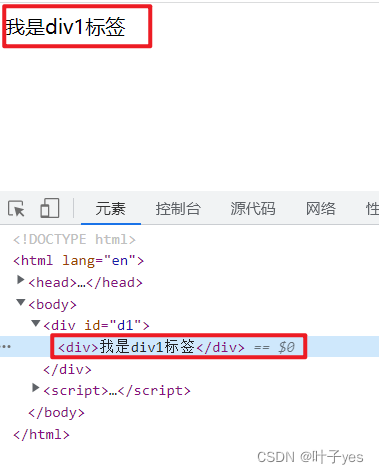Select the <head>…</head> node
The image size is (379, 474).
click(x=85, y=282)
